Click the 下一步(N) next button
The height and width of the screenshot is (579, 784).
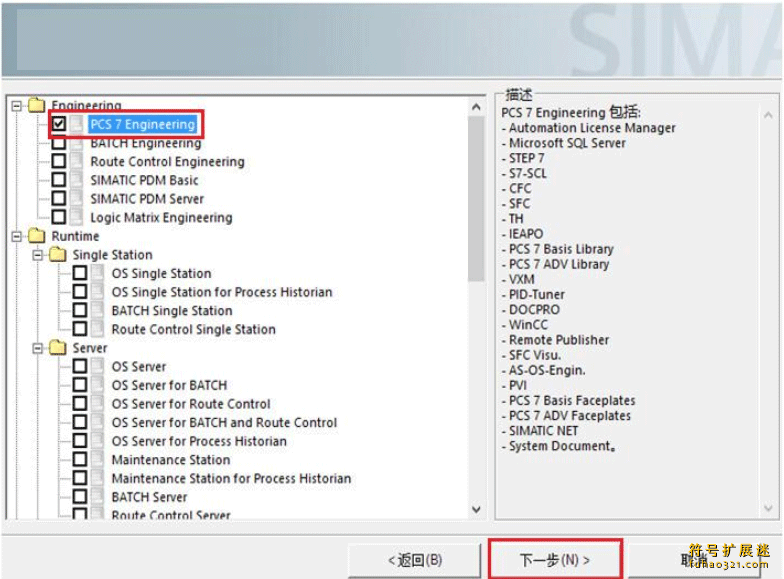click(x=555, y=560)
